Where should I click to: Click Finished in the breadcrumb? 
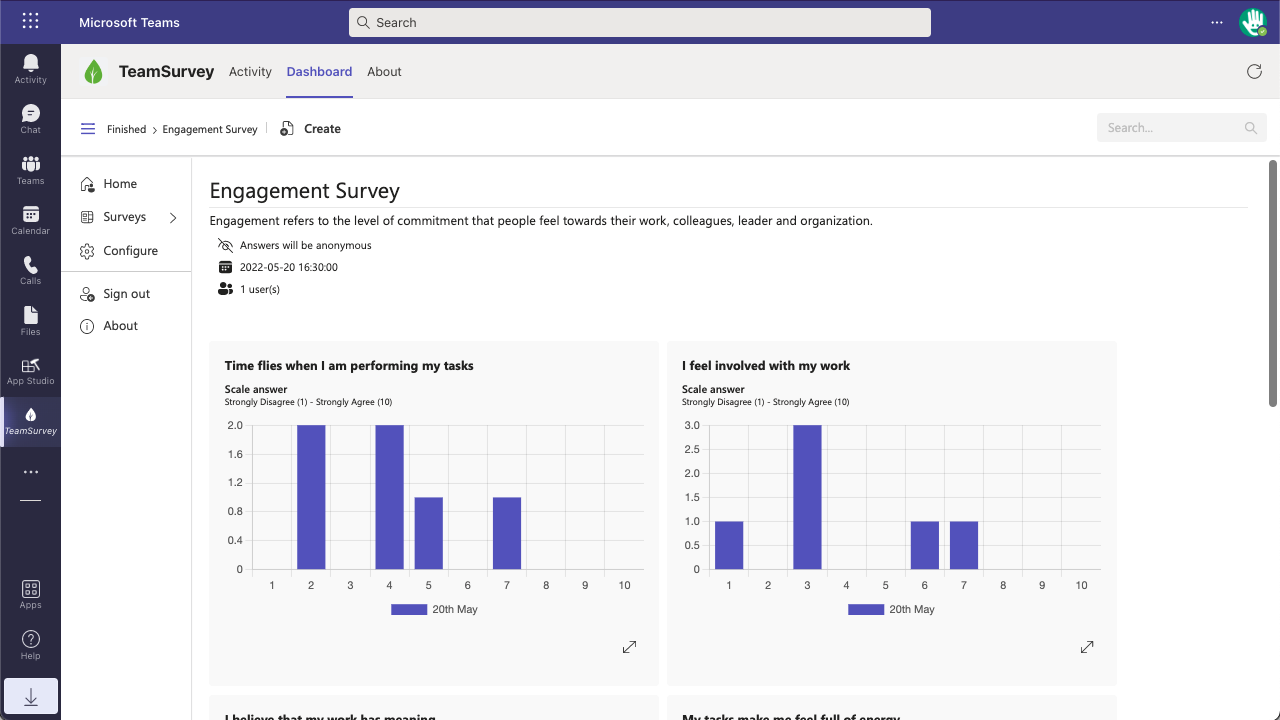pyautogui.click(x=126, y=129)
